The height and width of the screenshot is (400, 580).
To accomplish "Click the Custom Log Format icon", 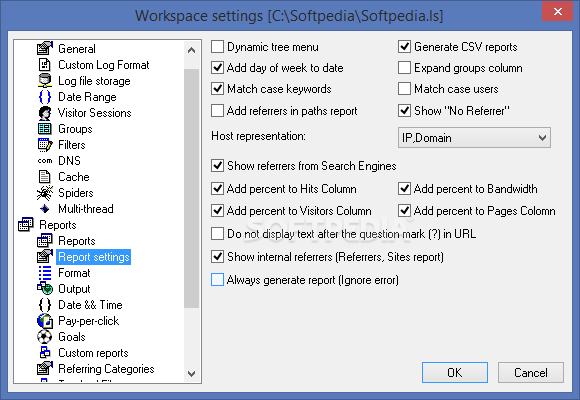I will coord(45,65).
